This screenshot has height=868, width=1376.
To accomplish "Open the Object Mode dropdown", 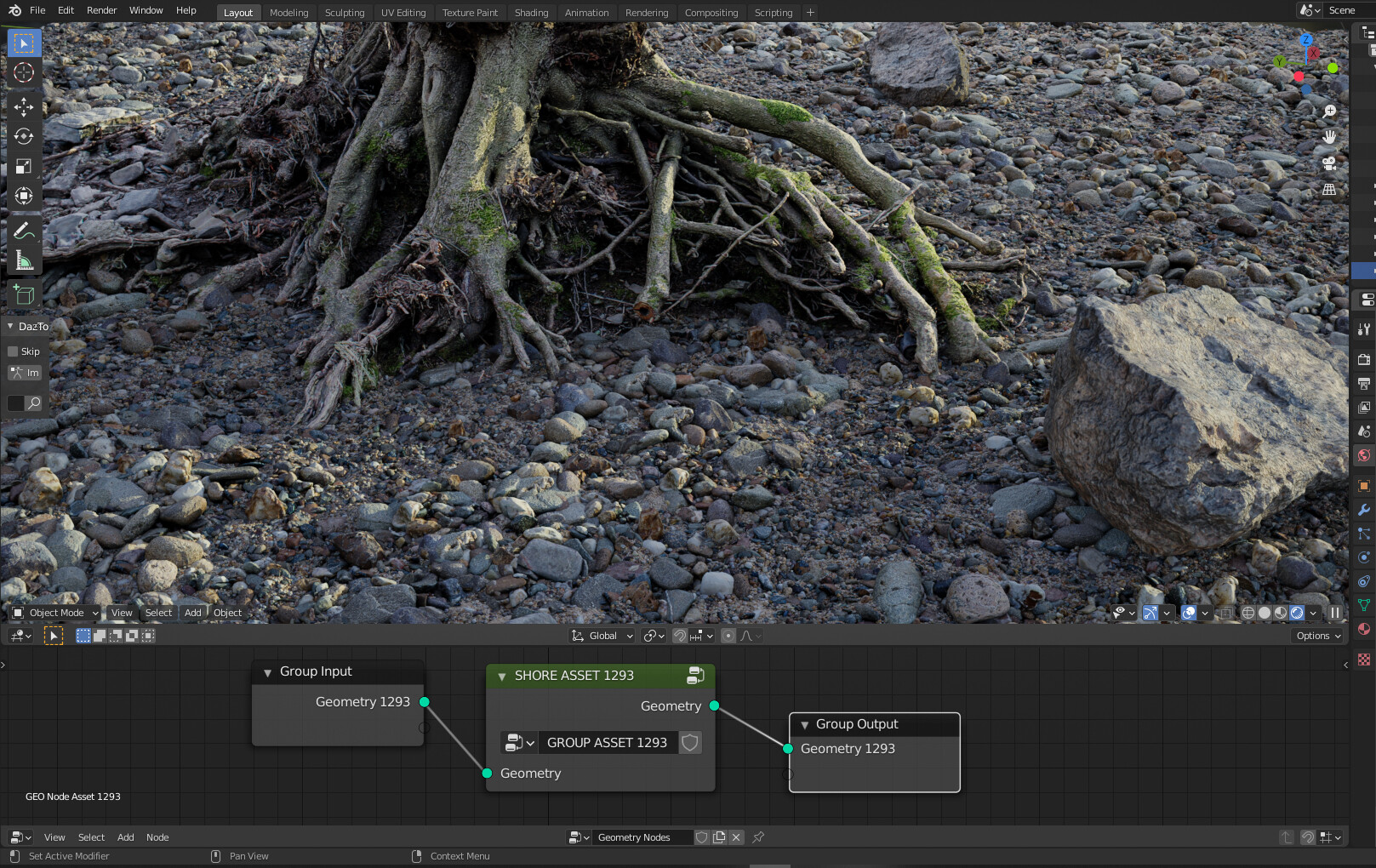I will pyautogui.click(x=54, y=612).
